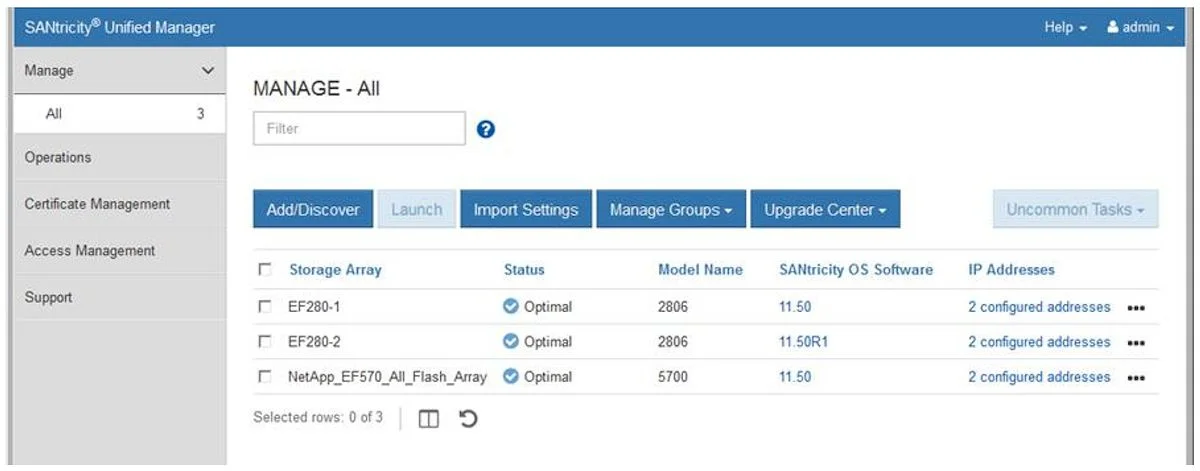Open the admin user dropdown

click(1141, 28)
